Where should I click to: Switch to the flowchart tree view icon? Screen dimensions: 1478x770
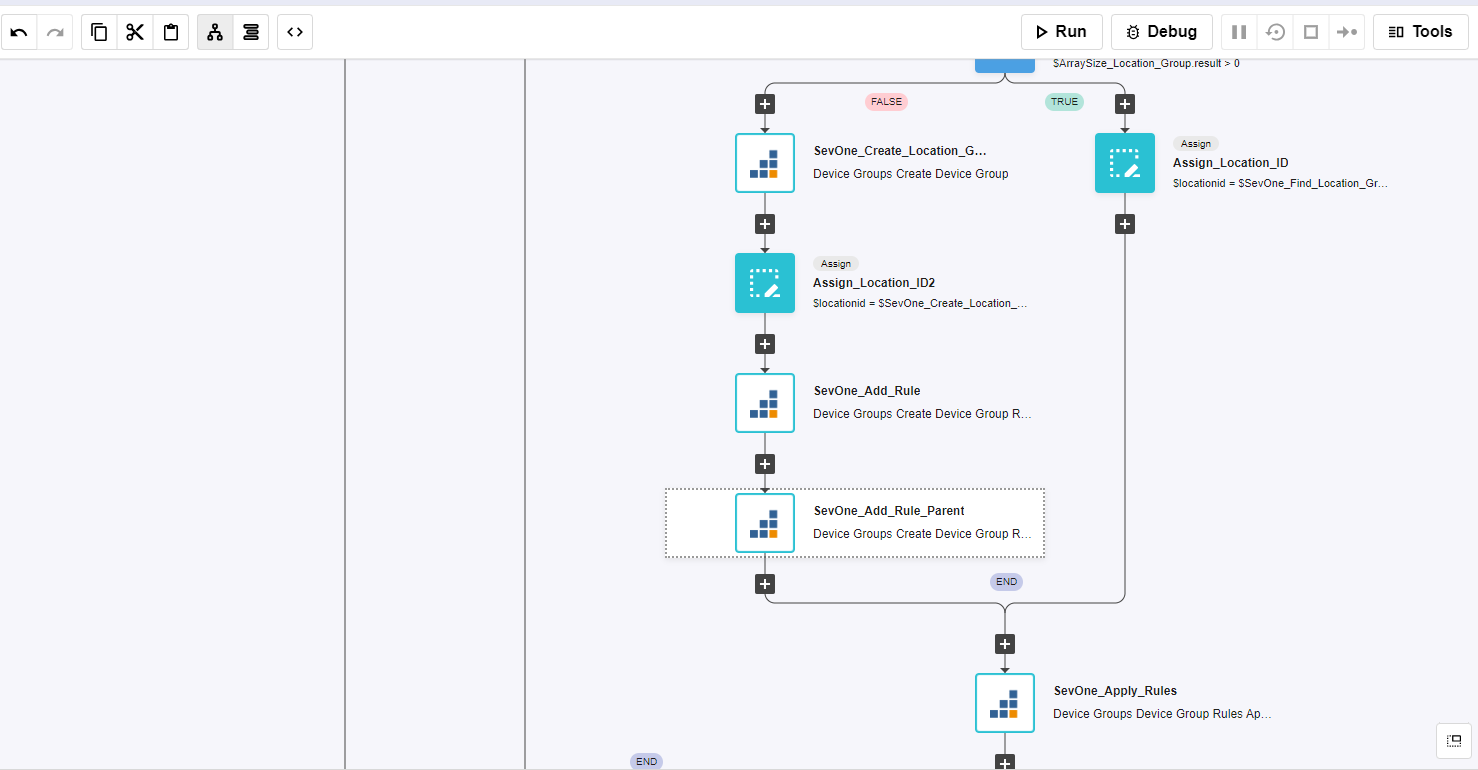click(215, 32)
